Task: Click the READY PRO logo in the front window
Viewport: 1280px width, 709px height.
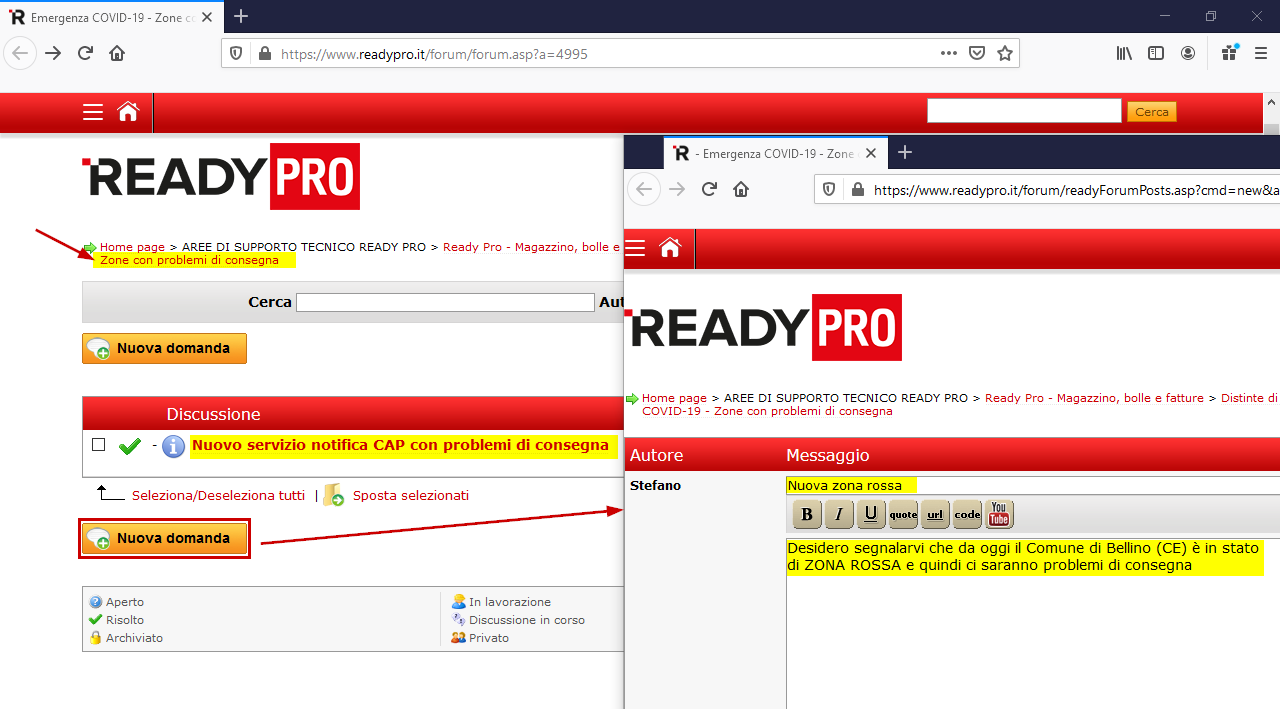Action: 763,327
